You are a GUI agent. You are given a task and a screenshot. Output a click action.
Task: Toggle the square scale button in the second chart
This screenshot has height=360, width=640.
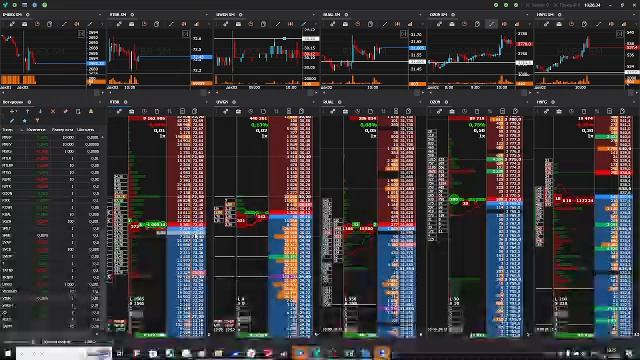(185, 33)
